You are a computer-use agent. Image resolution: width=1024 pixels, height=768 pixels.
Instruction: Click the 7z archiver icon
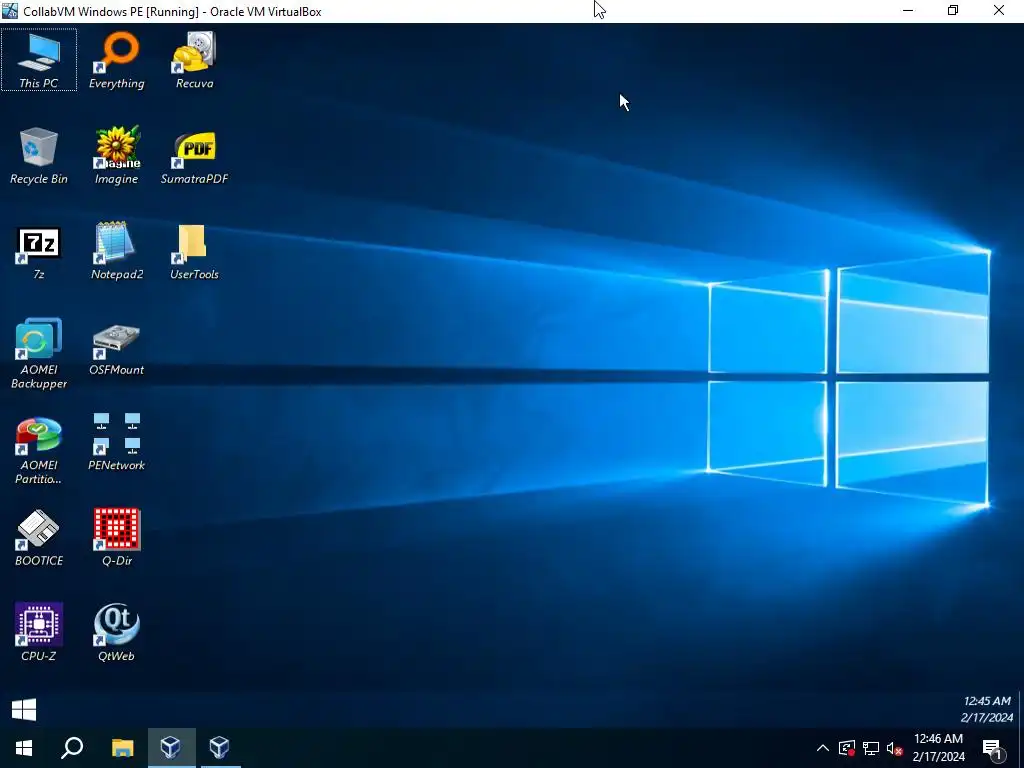click(39, 252)
